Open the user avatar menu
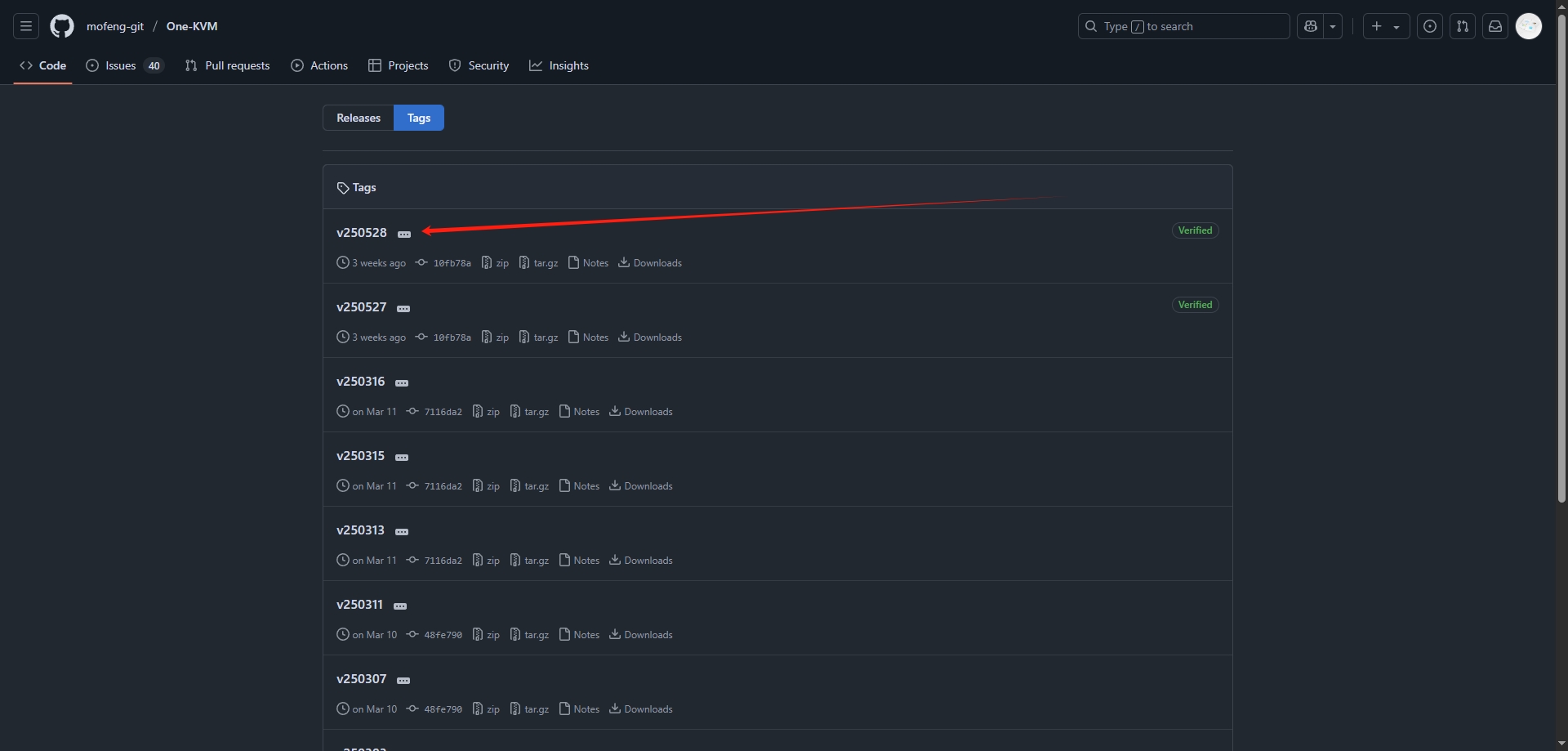The height and width of the screenshot is (751, 1568). [1529, 26]
